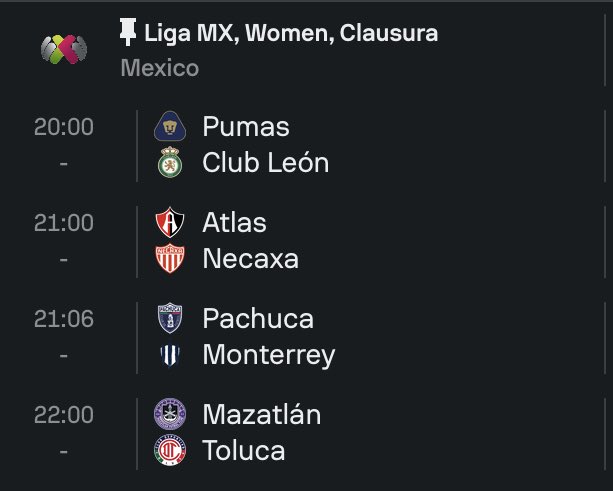Select the Pumas team name
Image resolution: width=613 pixels, height=491 pixels.
[246, 127]
